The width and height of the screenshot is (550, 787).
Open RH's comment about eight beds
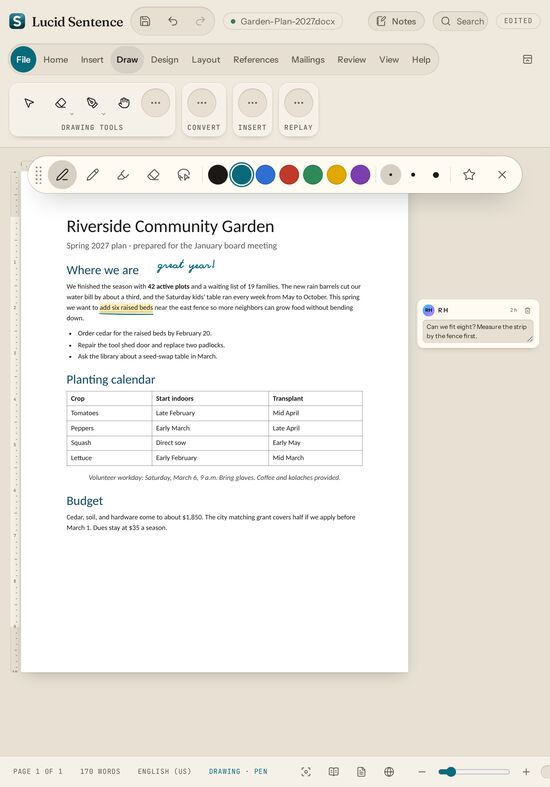point(478,331)
